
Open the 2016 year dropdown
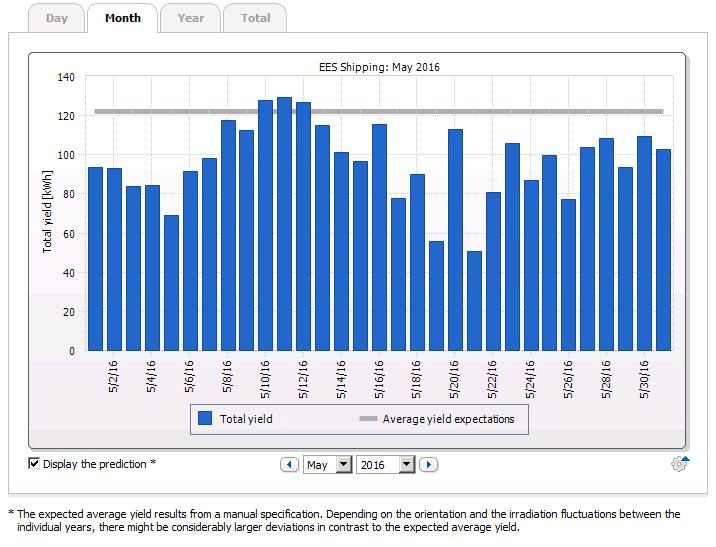pyautogui.click(x=385, y=465)
